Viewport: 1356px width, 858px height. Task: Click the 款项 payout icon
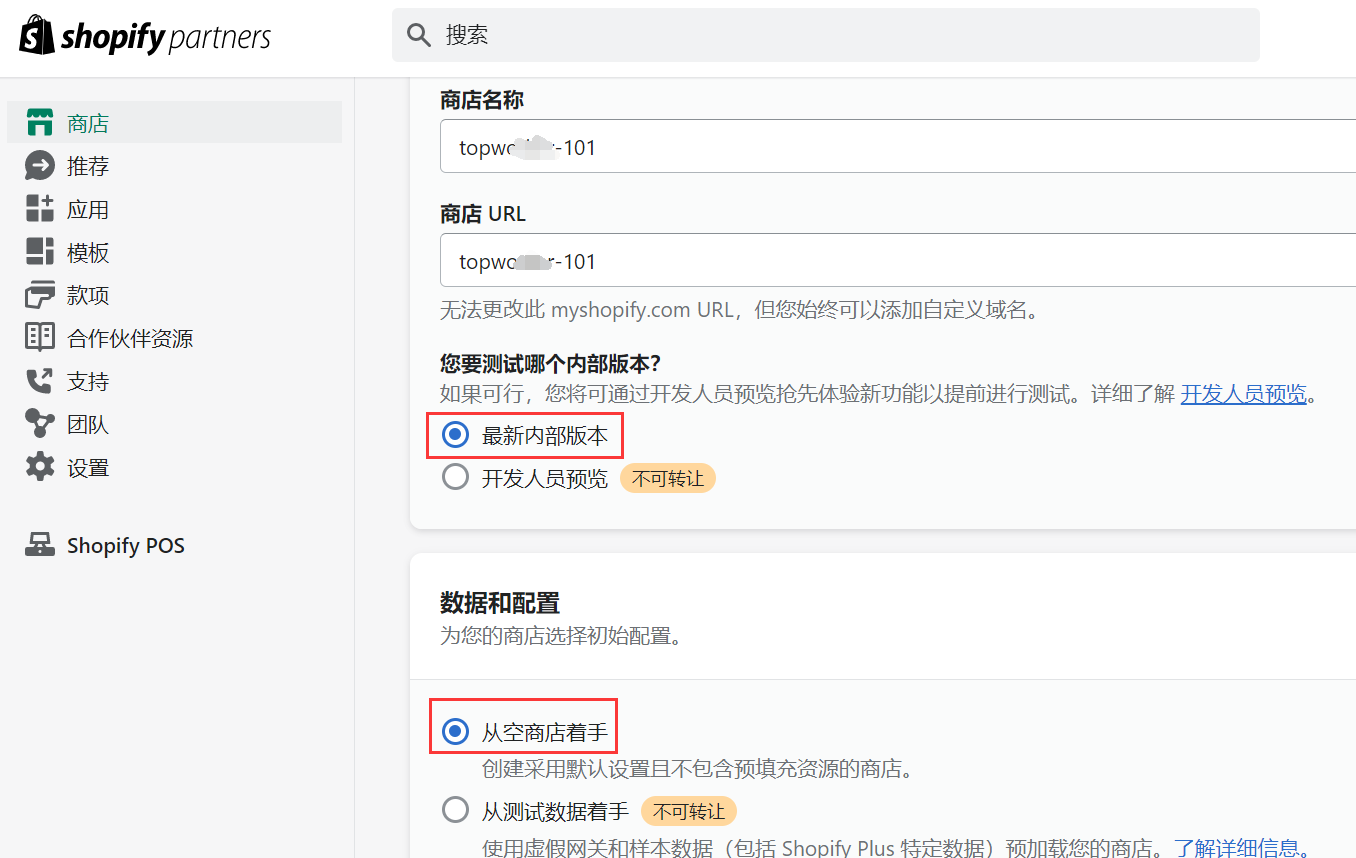pos(39,295)
